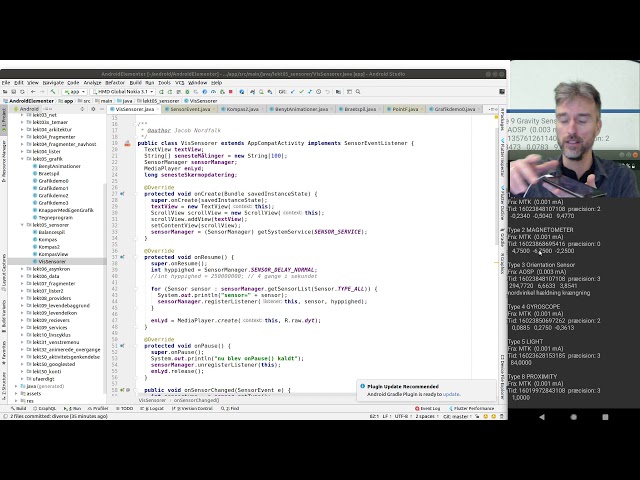This screenshot has height=480, width=640.
Task: Click the override gutter icon beside onResume
Action: 122,257
